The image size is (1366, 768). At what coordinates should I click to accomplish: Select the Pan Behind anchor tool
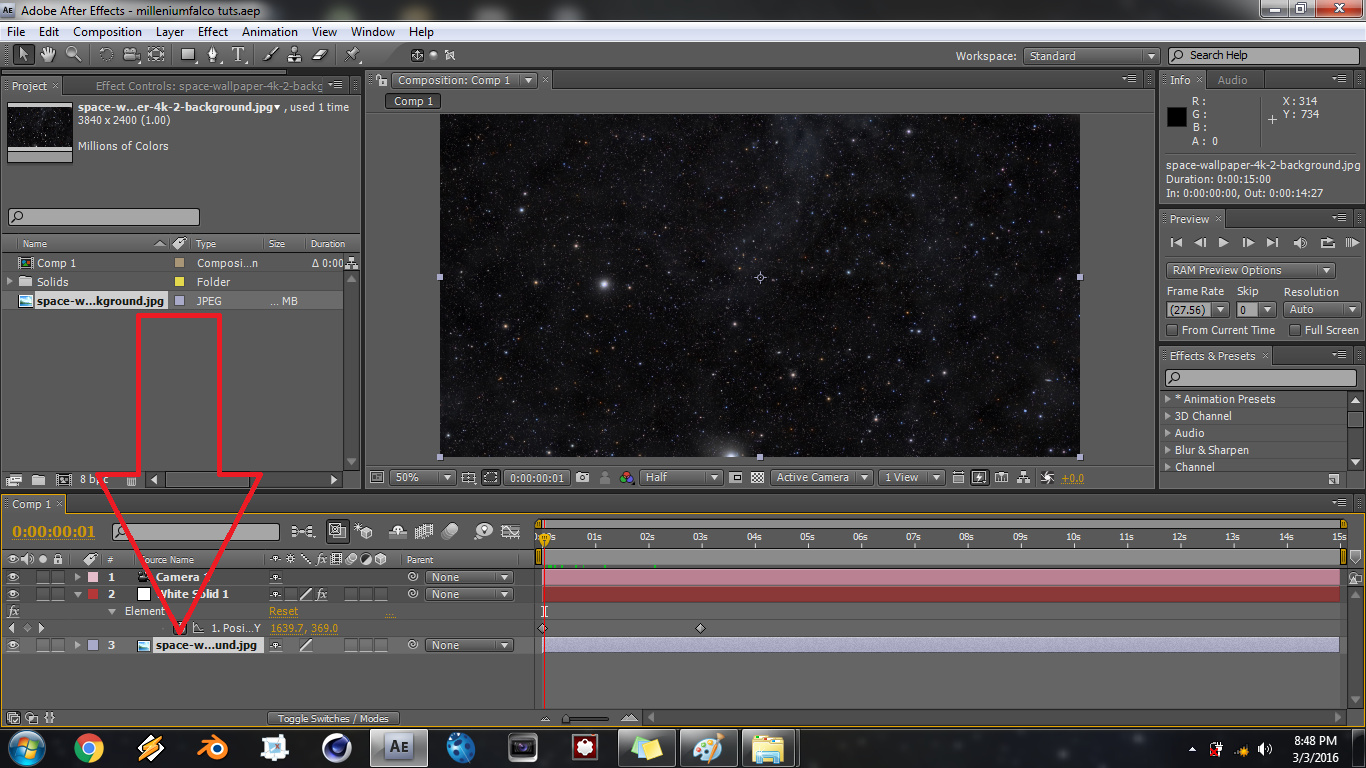coord(156,54)
